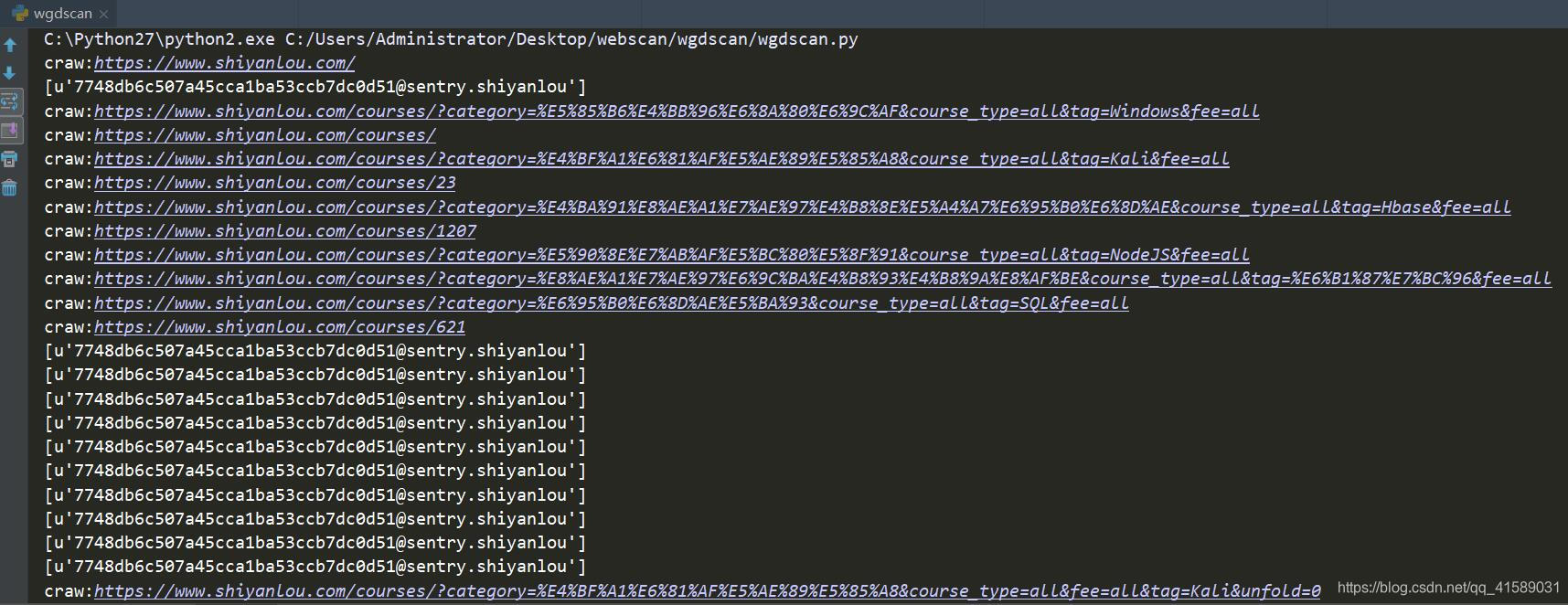Open the courses/621 link
The height and width of the screenshot is (605, 1568).
[x=280, y=327]
